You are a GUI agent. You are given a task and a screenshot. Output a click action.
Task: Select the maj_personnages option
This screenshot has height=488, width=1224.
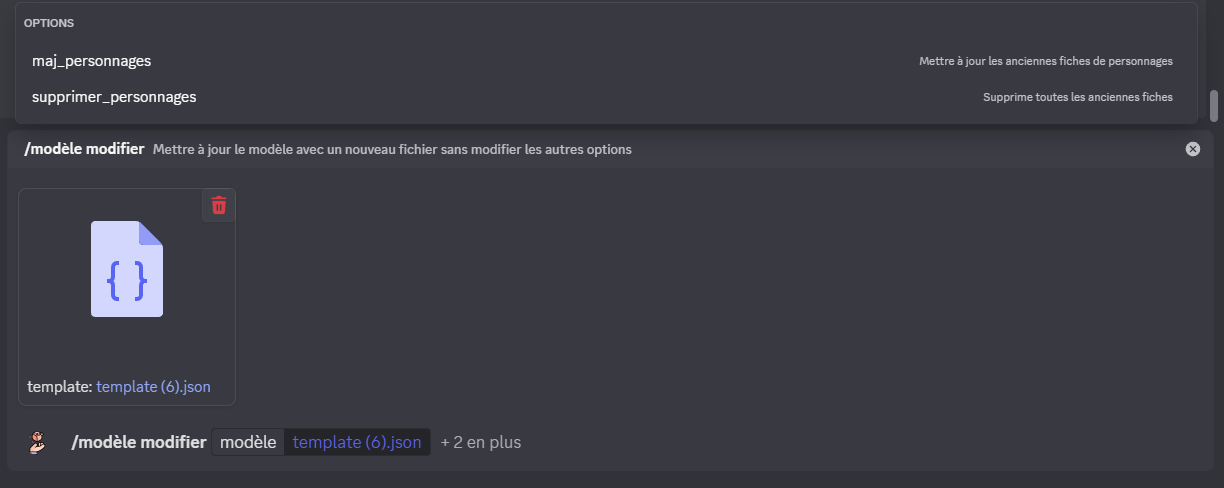92,61
